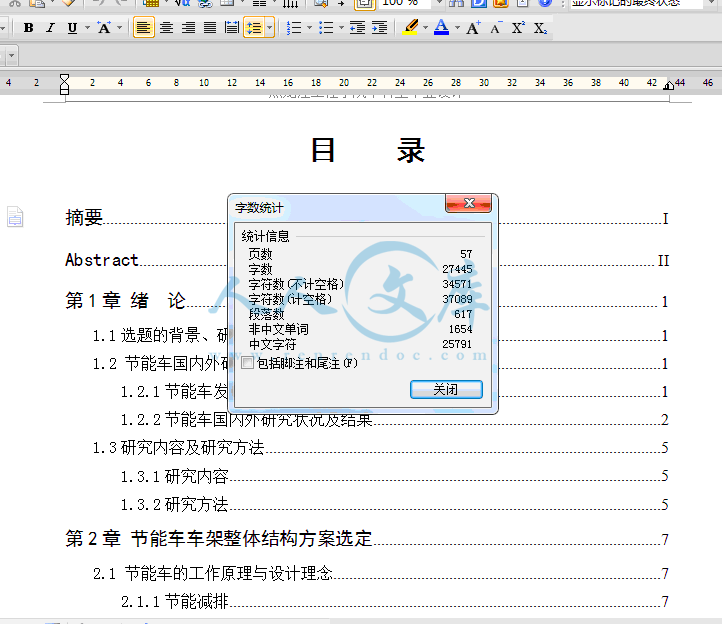Shrink the font size

coord(496,28)
